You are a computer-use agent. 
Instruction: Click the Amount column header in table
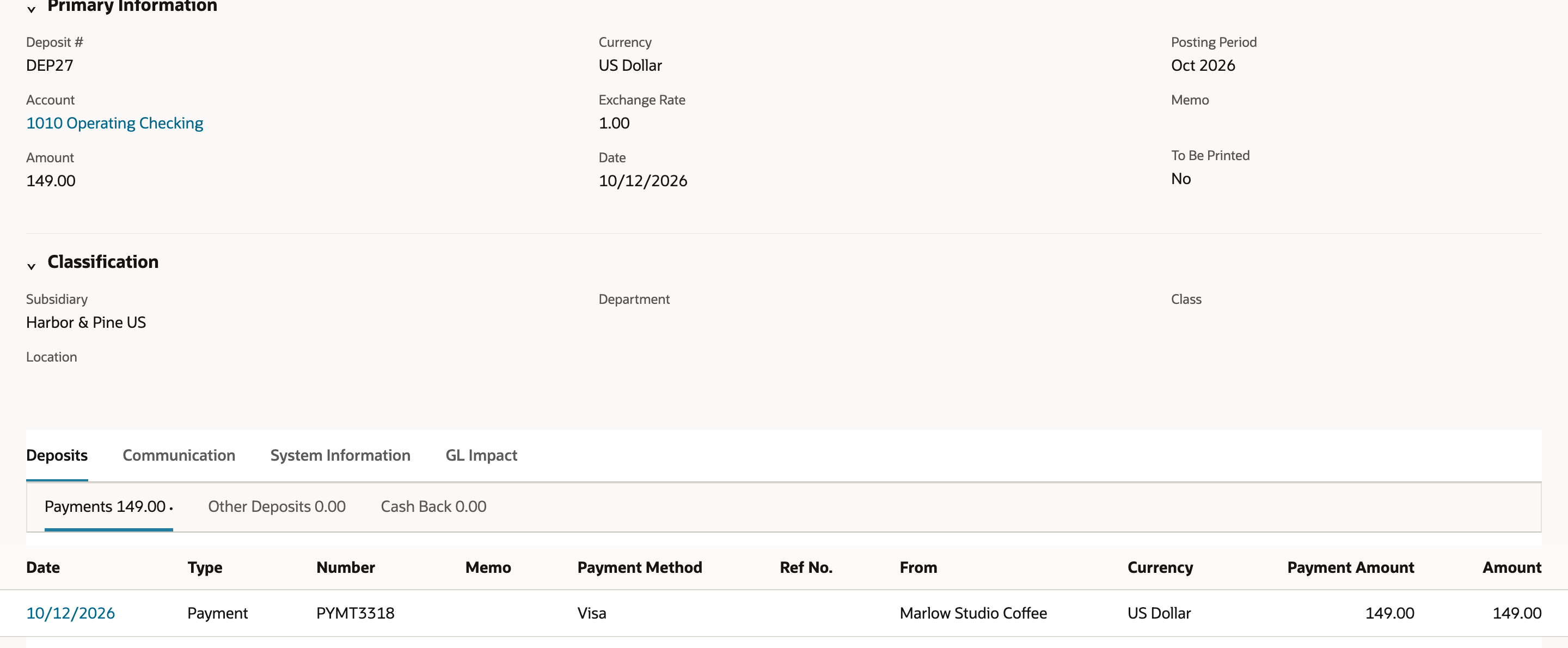[1512, 567]
